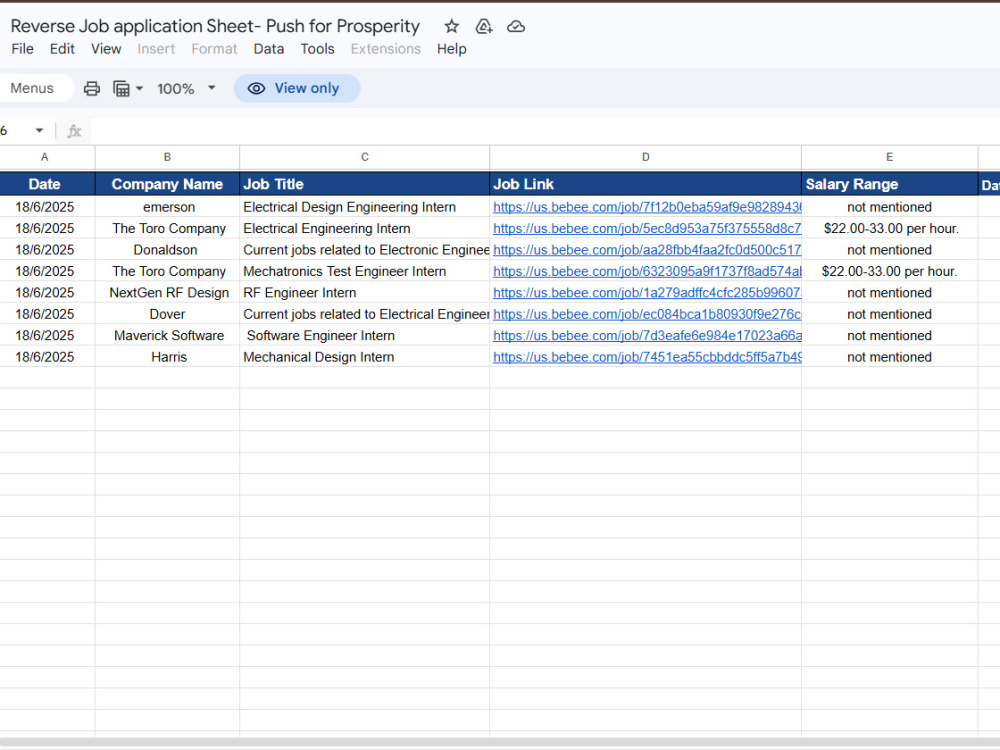1000x750 pixels.
Task: Select the NextGen RF Design cell
Action: [x=167, y=293]
